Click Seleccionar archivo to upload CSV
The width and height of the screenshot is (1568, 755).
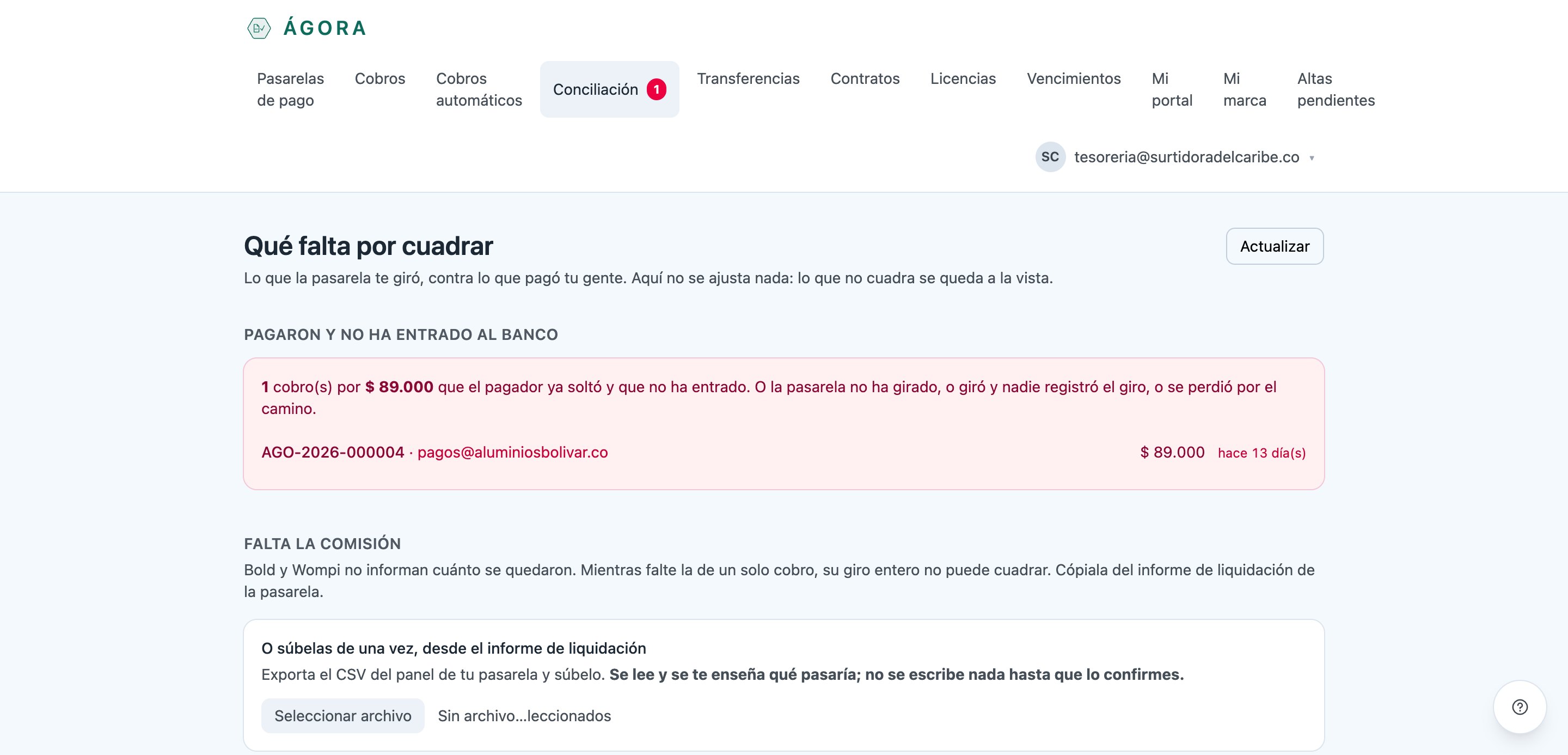[342, 716]
